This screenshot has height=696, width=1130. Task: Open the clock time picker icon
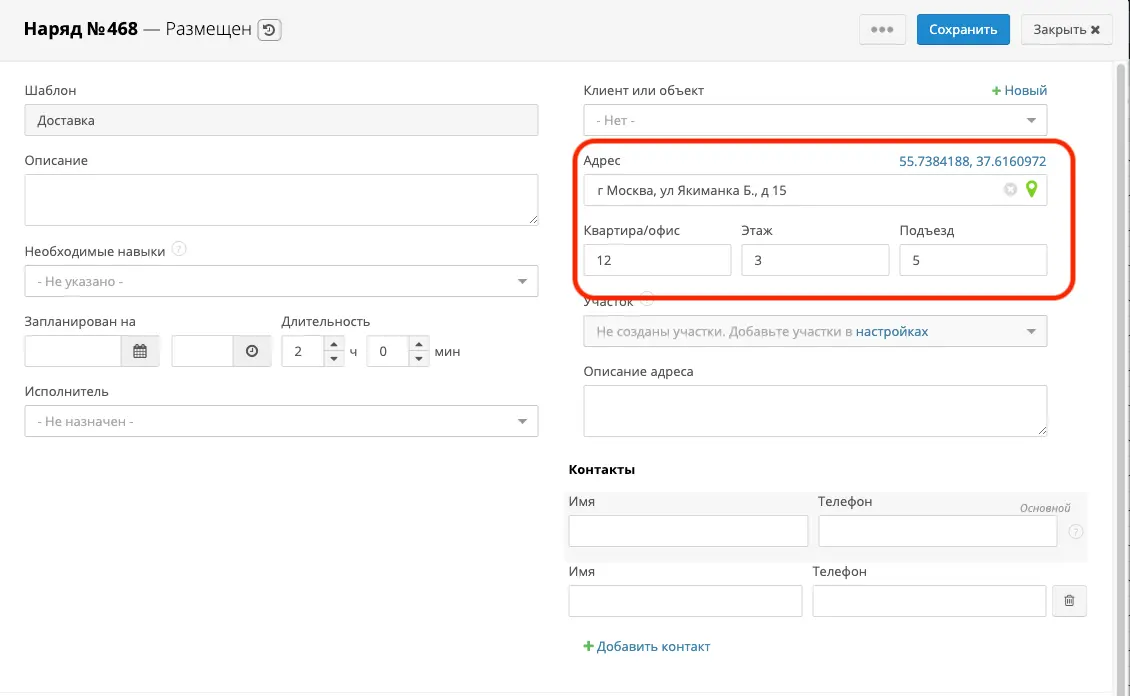[x=252, y=352]
